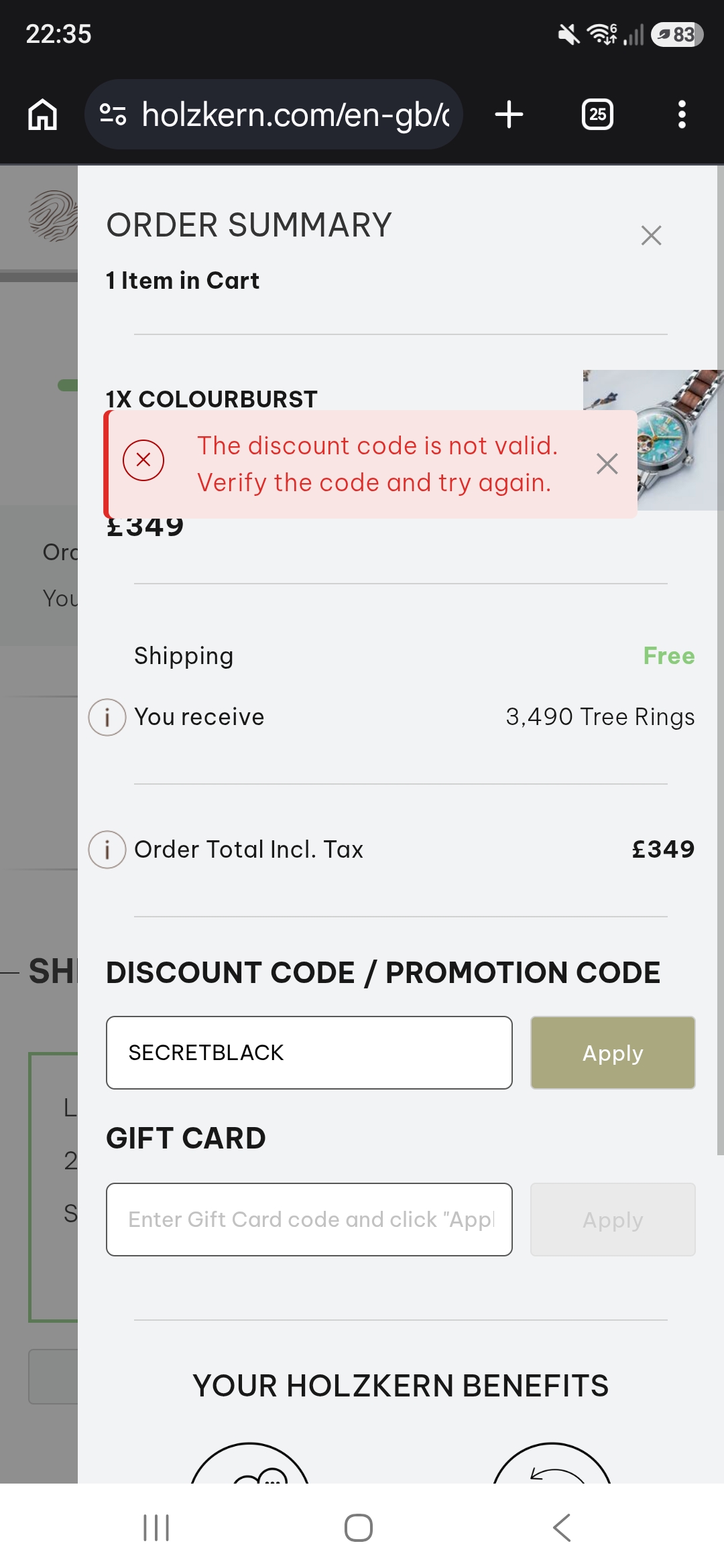The image size is (724, 1568).
Task: Focus the Gift Card code input field
Action: [309, 1220]
